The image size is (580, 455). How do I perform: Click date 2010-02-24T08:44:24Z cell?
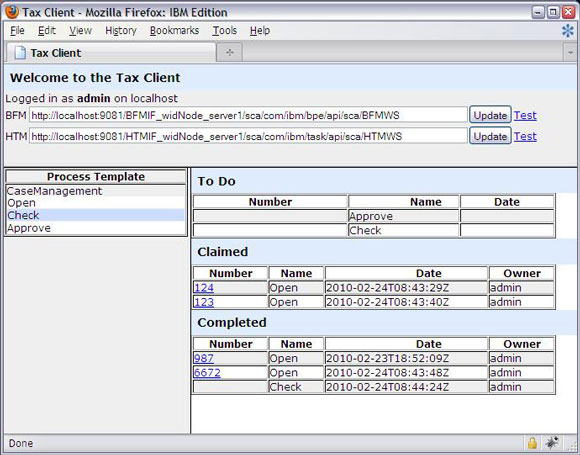tap(406, 387)
